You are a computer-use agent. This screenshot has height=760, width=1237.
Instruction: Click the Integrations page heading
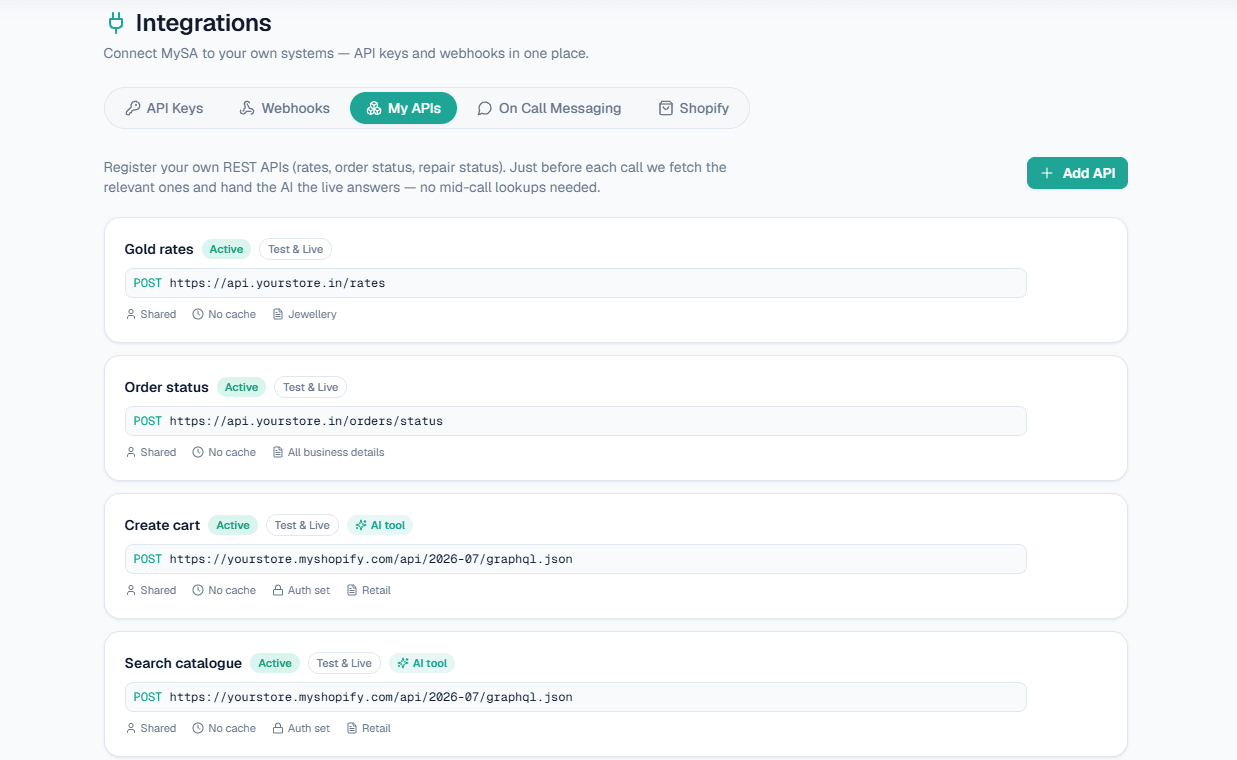click(203, 22)
